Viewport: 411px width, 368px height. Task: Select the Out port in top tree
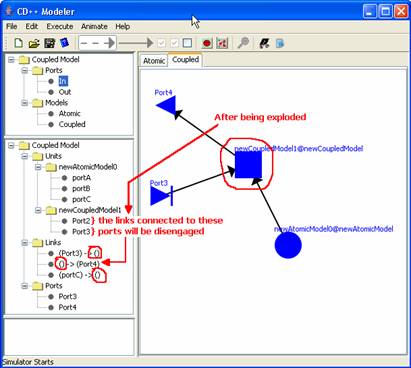click(x=65, y=92)
